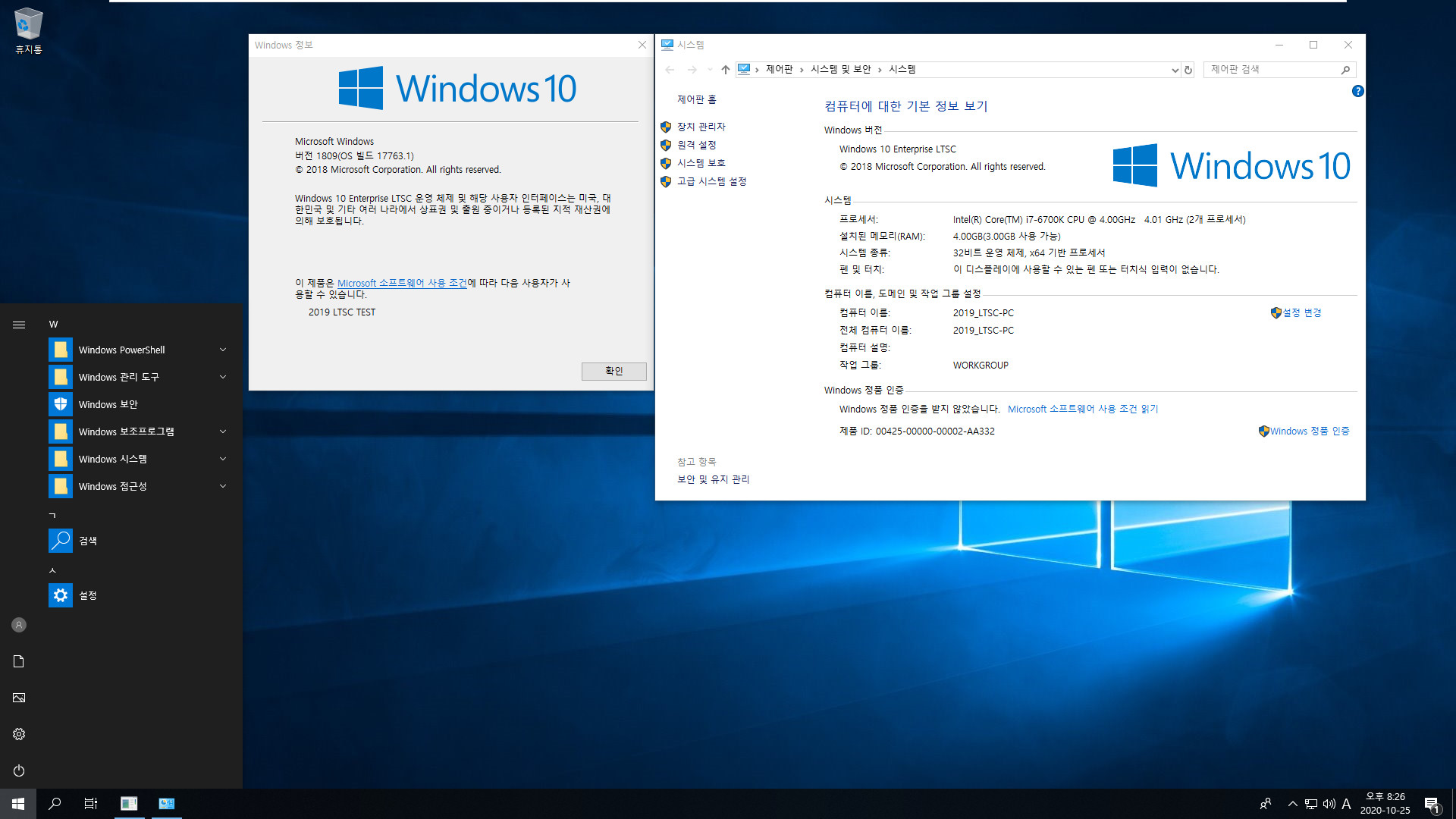
Task: Go back in System window
Action: pos(670,70)
